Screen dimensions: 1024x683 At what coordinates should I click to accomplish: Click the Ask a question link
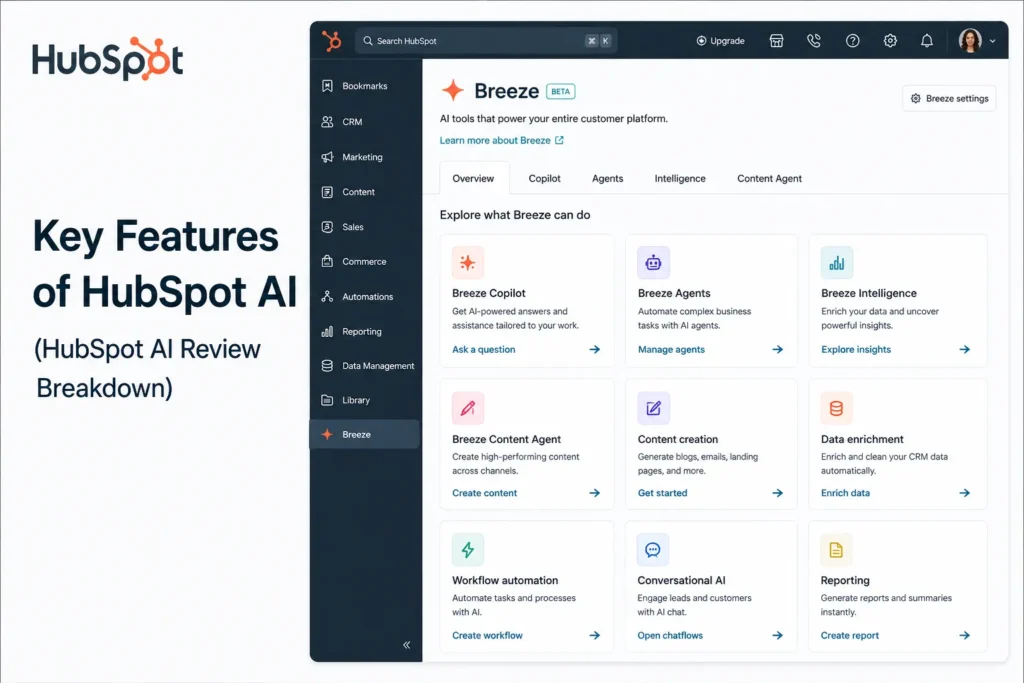[483, 349]
